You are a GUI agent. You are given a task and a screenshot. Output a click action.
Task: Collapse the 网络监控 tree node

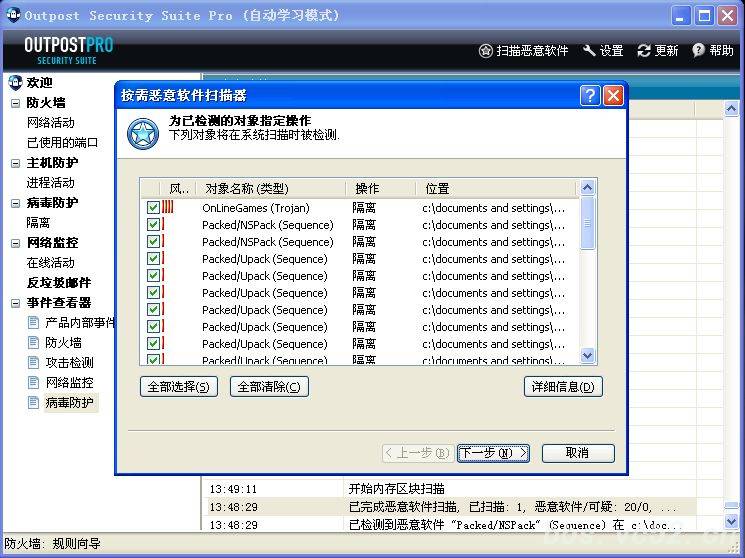point(15,243)
